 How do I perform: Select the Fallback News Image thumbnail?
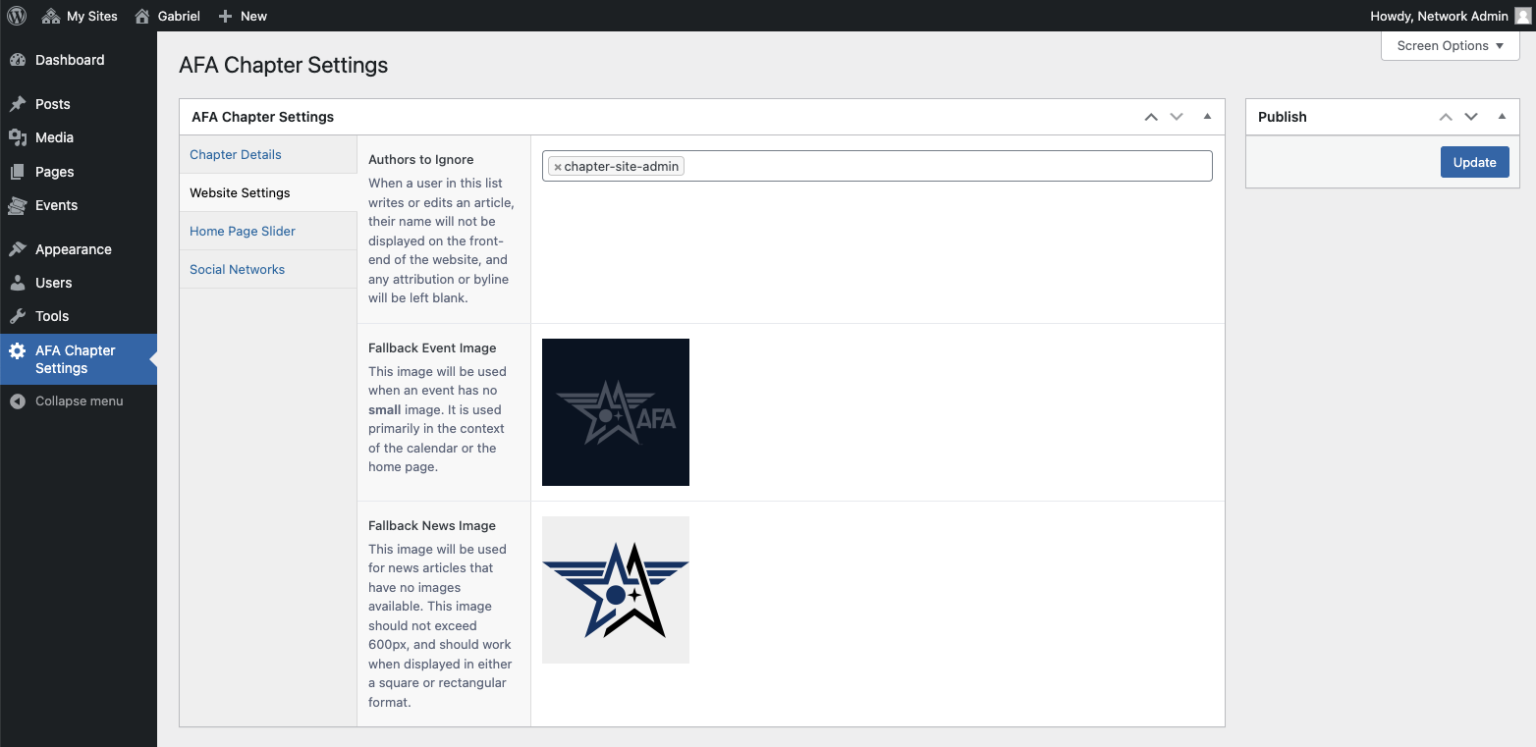[x=615, y=590]
